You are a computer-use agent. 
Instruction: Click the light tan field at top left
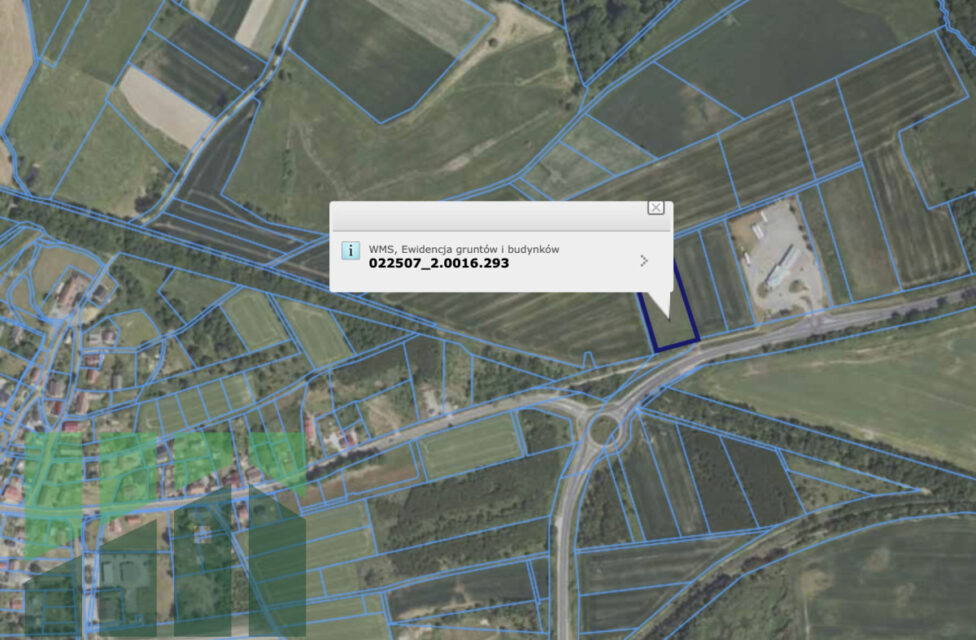pos(165,105)
